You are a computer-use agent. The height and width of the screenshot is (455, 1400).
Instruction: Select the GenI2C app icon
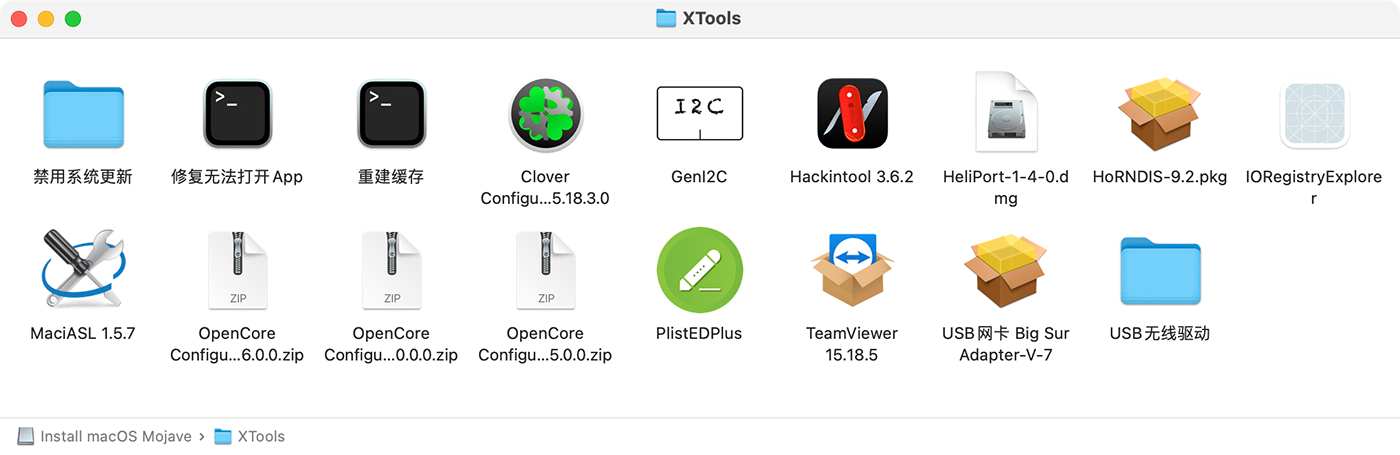(x=699, y=113)
